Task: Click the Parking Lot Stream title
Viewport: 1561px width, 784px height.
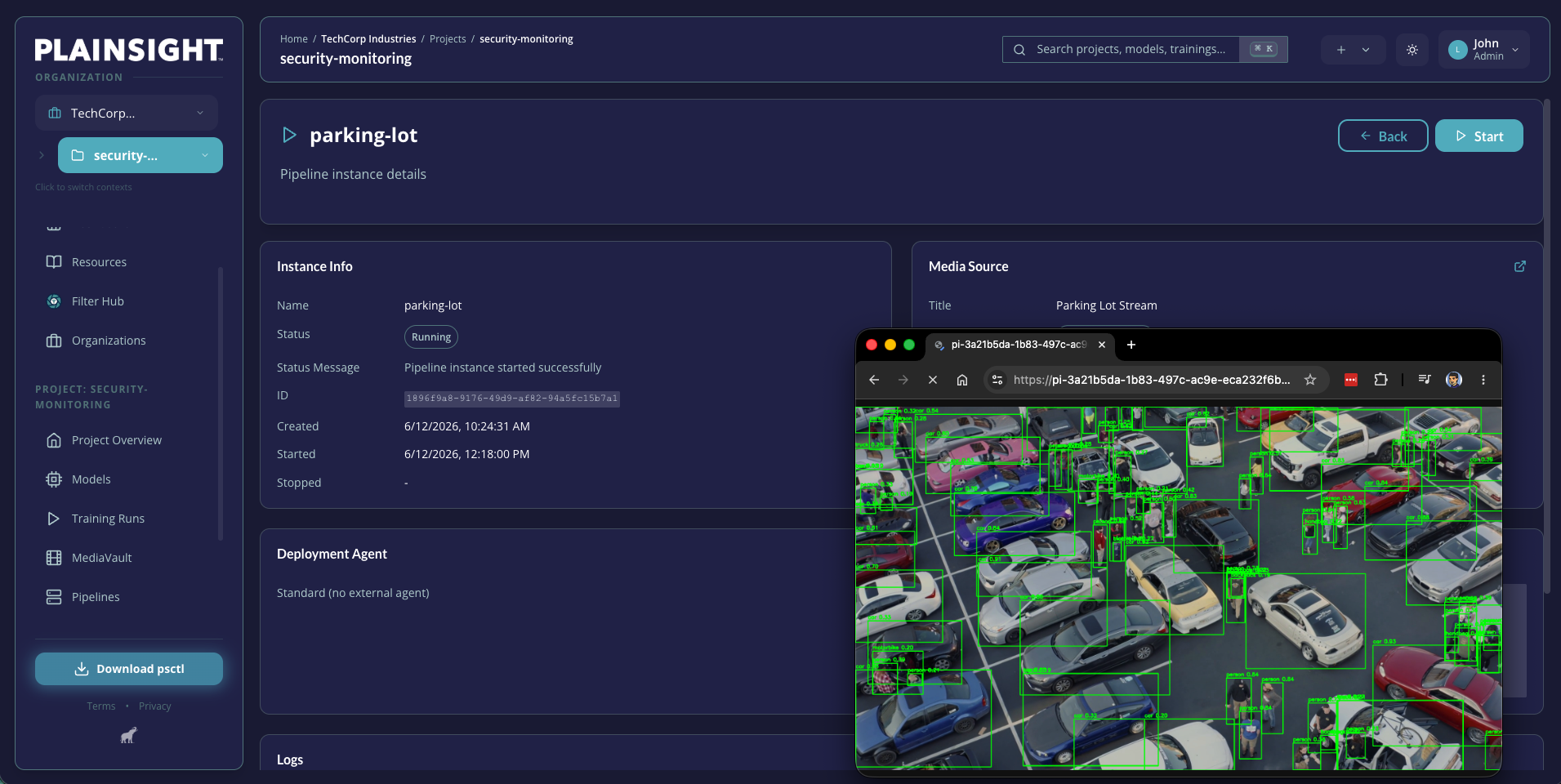Action: pos(1107,305)
